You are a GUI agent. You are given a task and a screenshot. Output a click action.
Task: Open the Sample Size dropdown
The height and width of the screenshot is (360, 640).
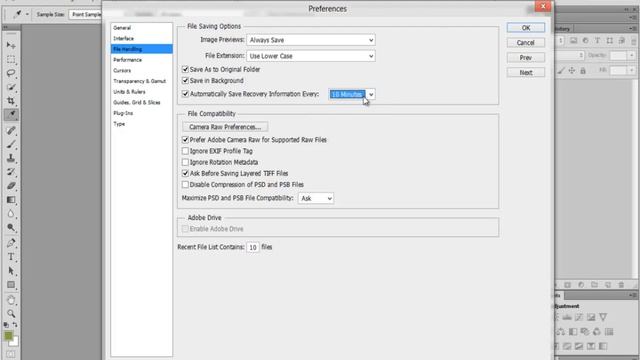[x=85, y=14]
